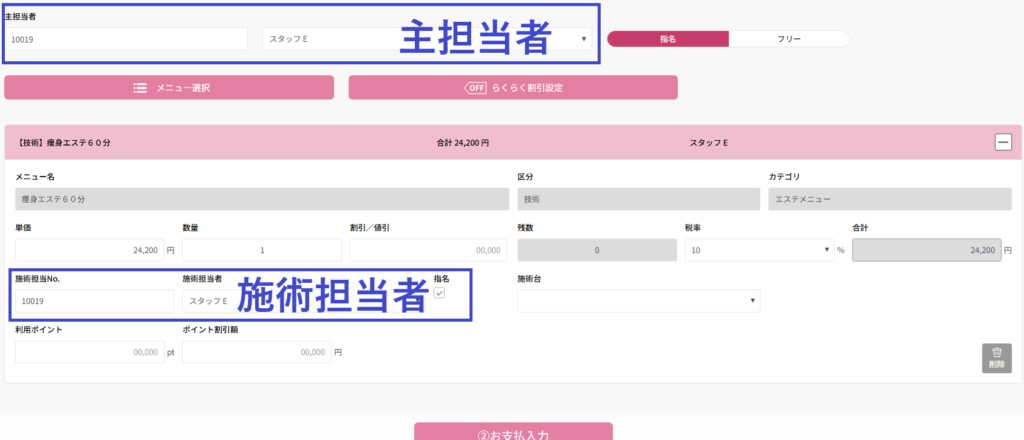Open the 税率 dropdown

(x=760, y=250)
